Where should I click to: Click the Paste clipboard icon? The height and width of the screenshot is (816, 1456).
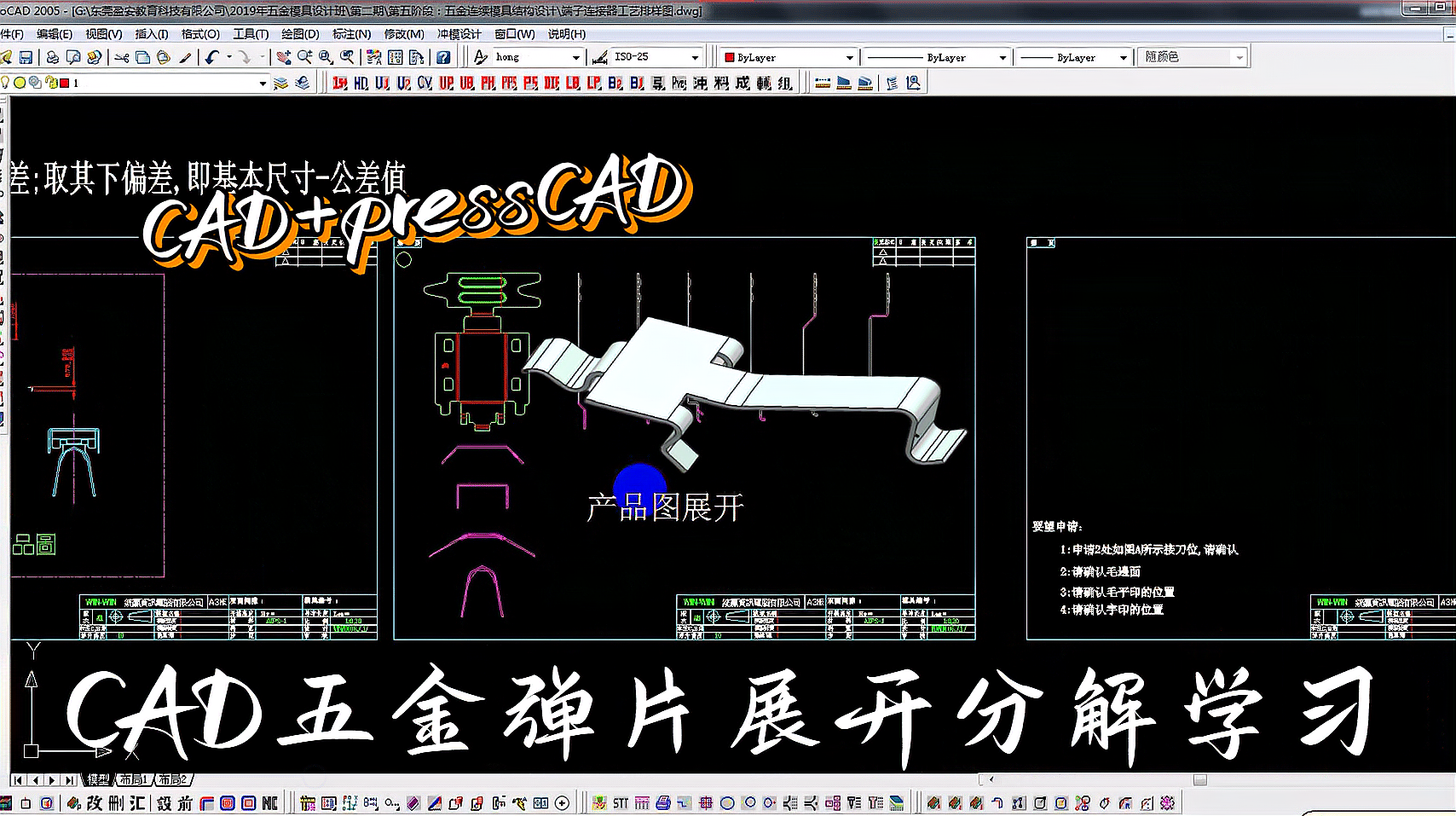coord(163,57)
